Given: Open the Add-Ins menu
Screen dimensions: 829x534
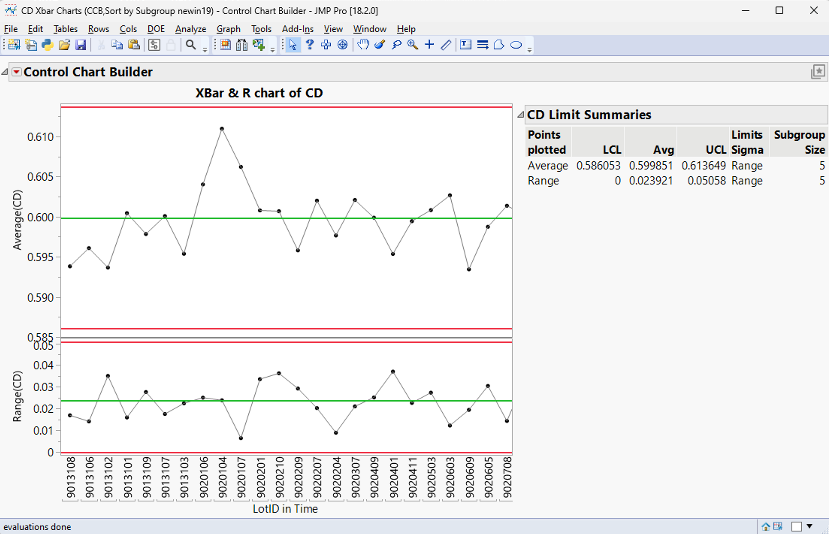Looking at the screenshot, I should [x=298, y=29].
